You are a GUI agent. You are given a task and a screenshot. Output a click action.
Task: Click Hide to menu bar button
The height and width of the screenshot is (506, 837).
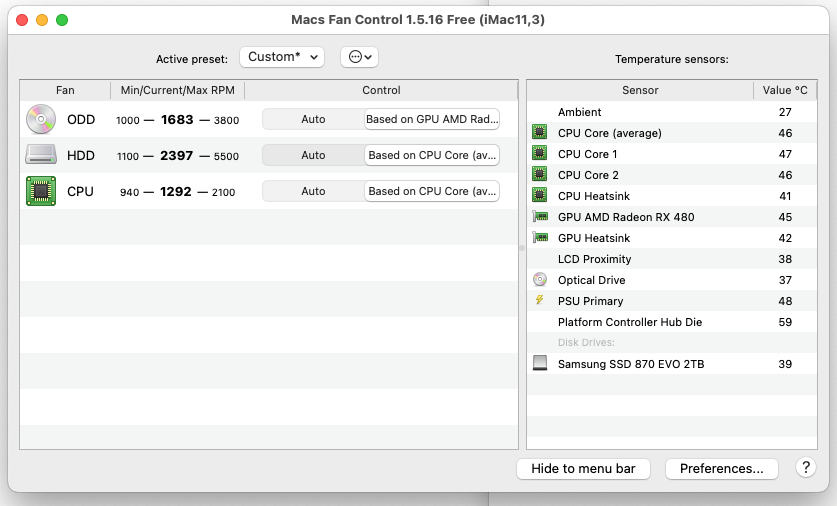pos(583,468)
